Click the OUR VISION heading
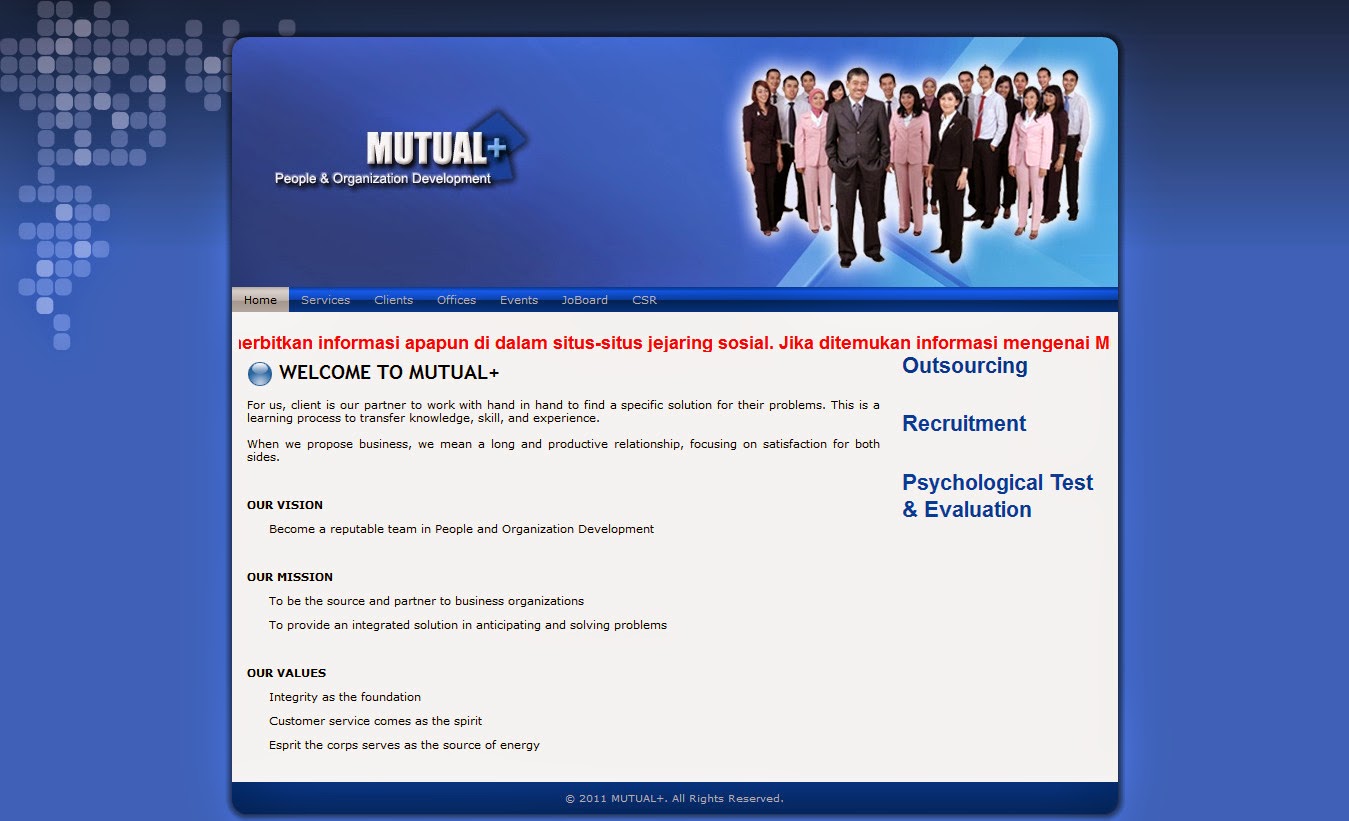Viewport: 1349px width, 821px height. [285, 505]
